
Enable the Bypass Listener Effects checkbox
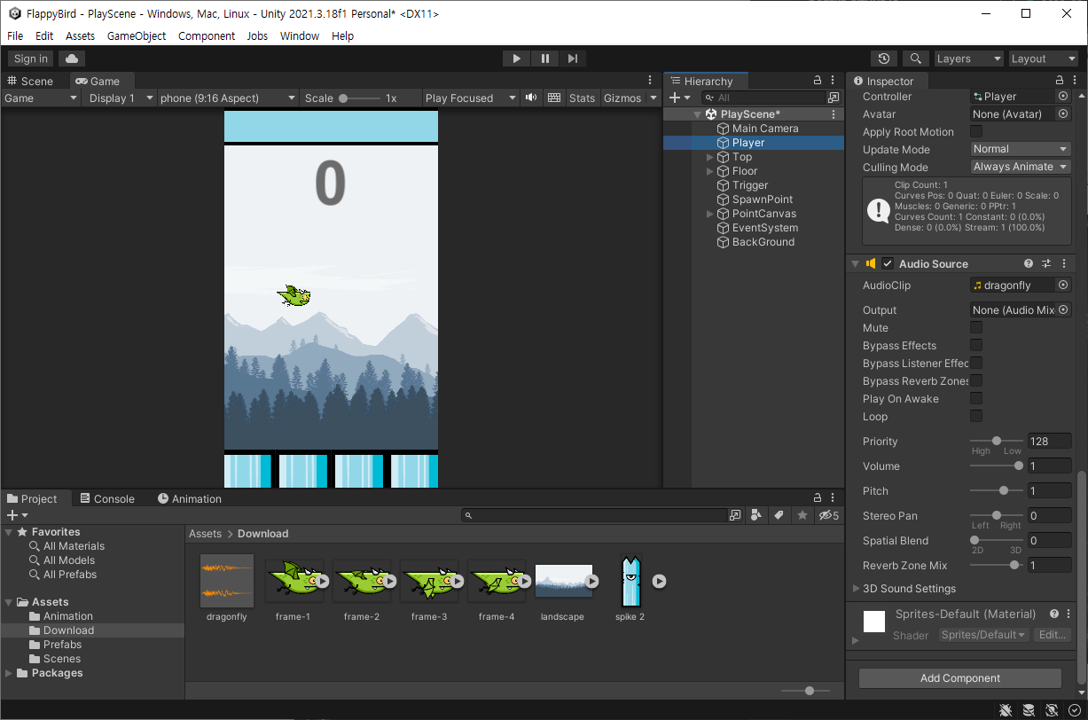click(976, 363)
